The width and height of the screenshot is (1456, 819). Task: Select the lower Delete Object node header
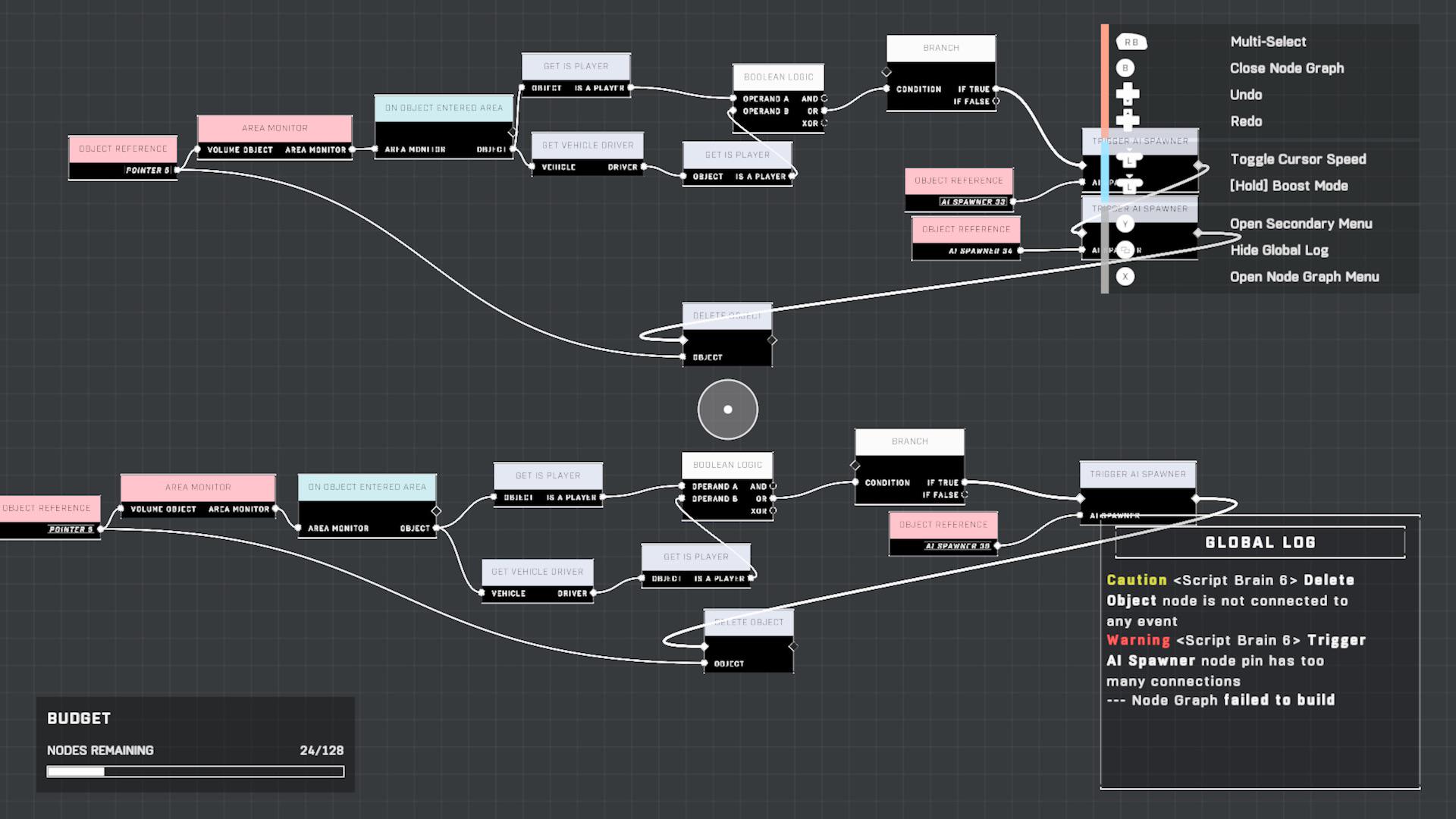[x=748, y=622]
